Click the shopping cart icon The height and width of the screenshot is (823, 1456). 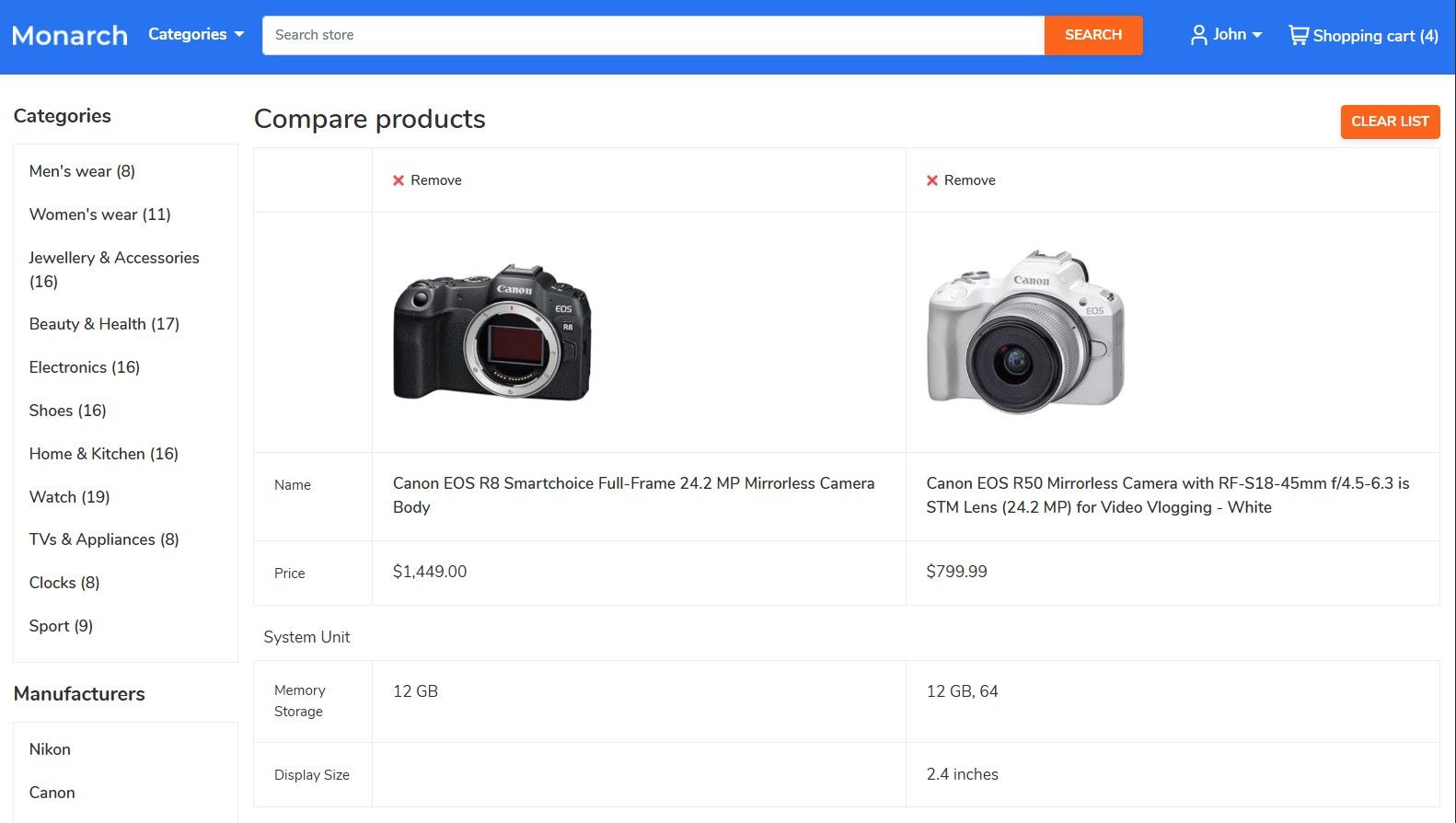click(1298, 35)
